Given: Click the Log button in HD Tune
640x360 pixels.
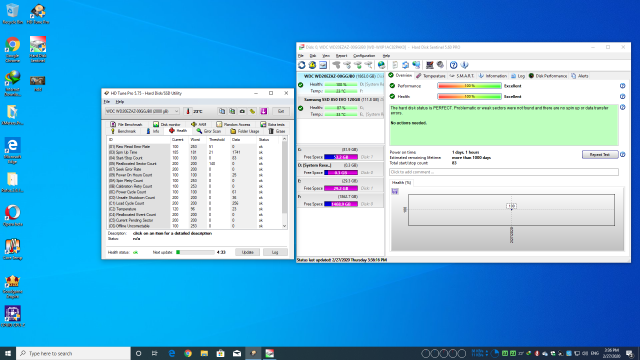Looking at the screenshot, I should click(275, 252).
